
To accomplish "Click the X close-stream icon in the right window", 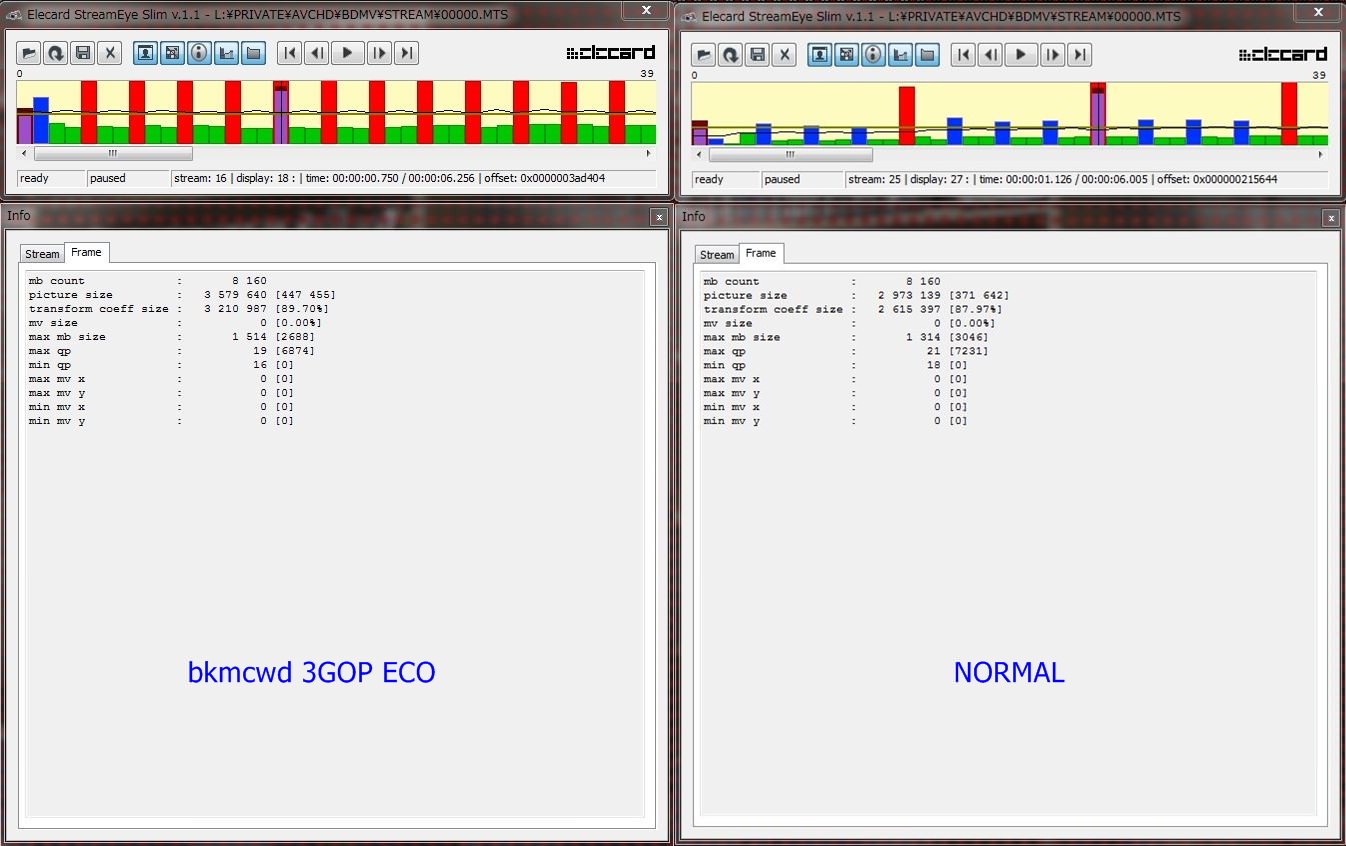I will click(x=785, y=55).
